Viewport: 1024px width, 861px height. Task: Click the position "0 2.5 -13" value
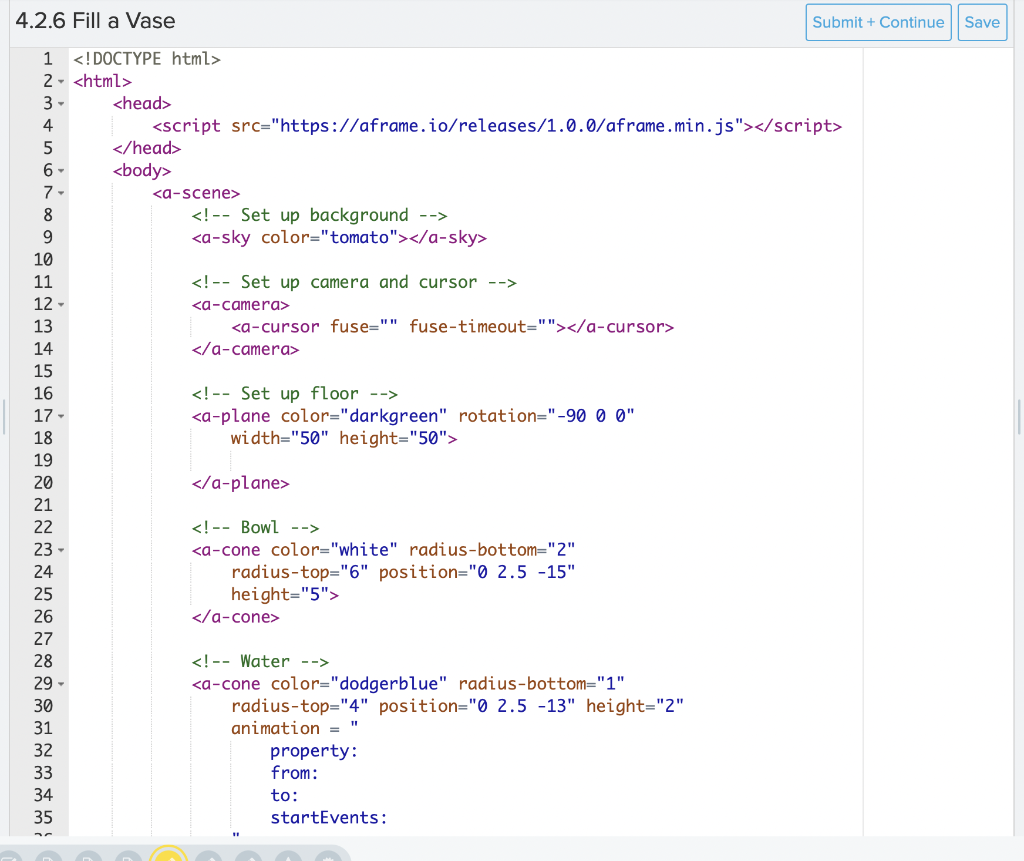(521, 706)
